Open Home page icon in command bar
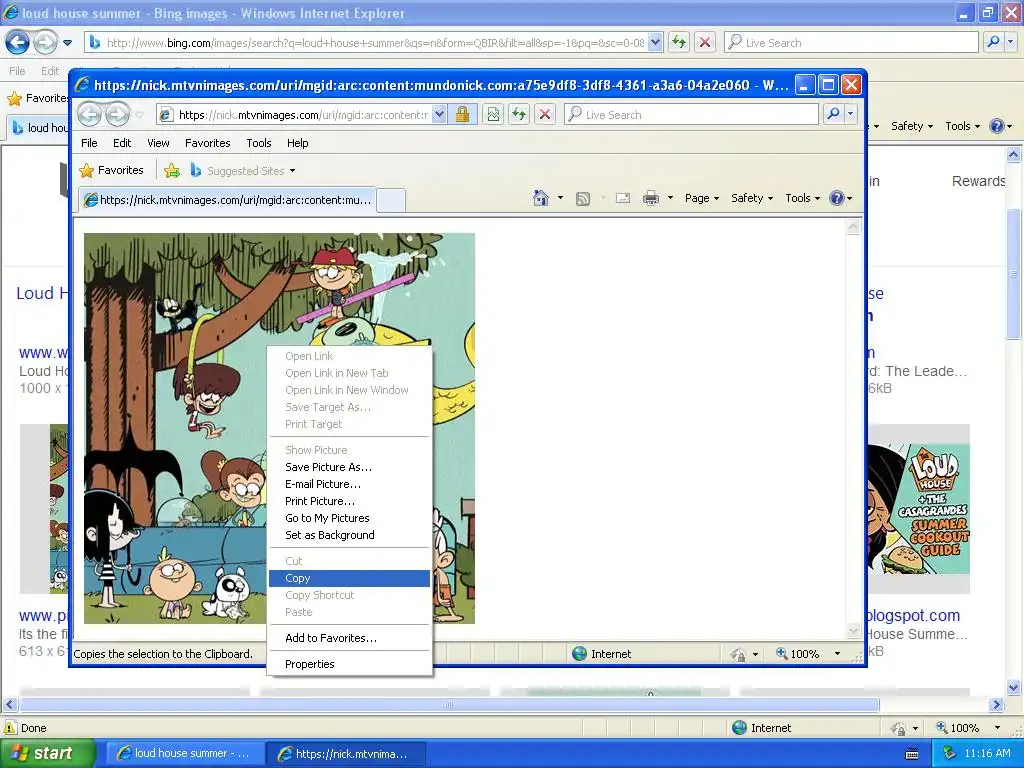Viewport: 1024px width, 768px height. coord(541,198)
